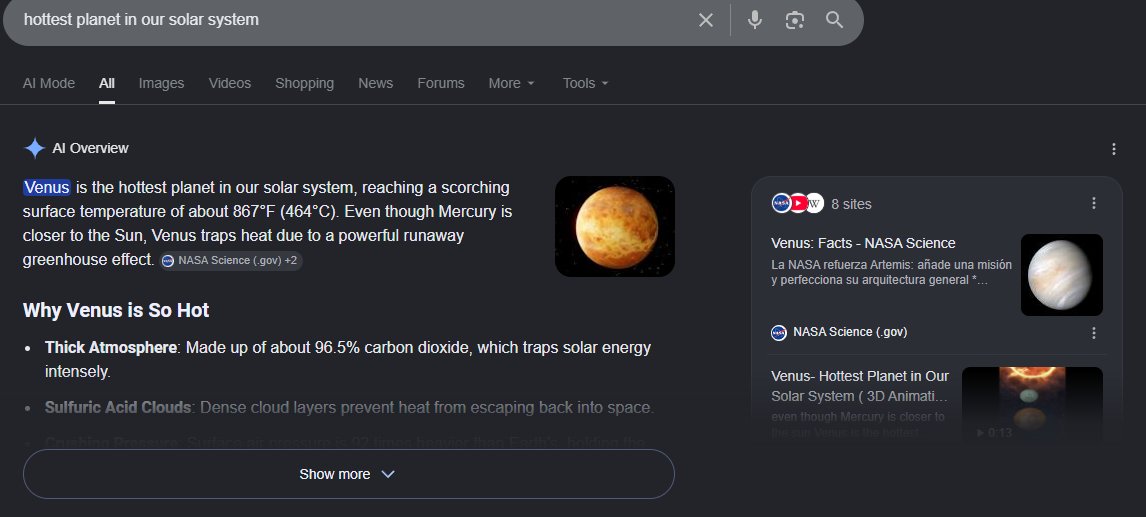
Task: Click the NASA favicon next to NASA Science (.gov) source
Action: (x=778, y=333)
